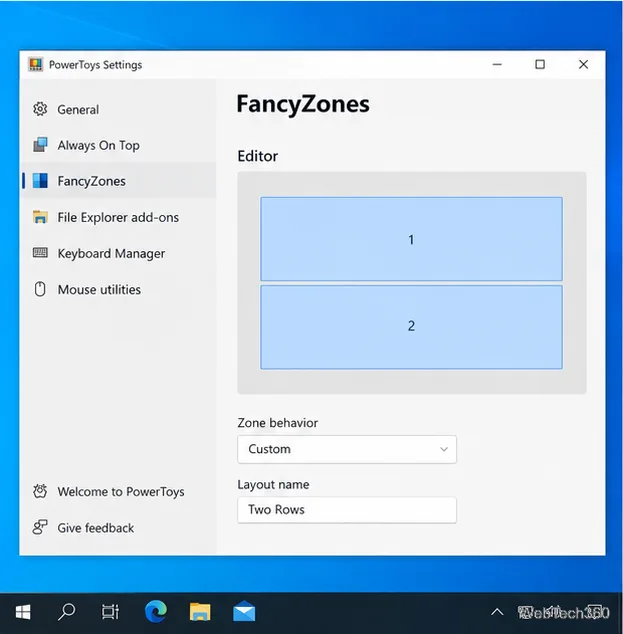Go to Always On Top settings

point(118,145)
